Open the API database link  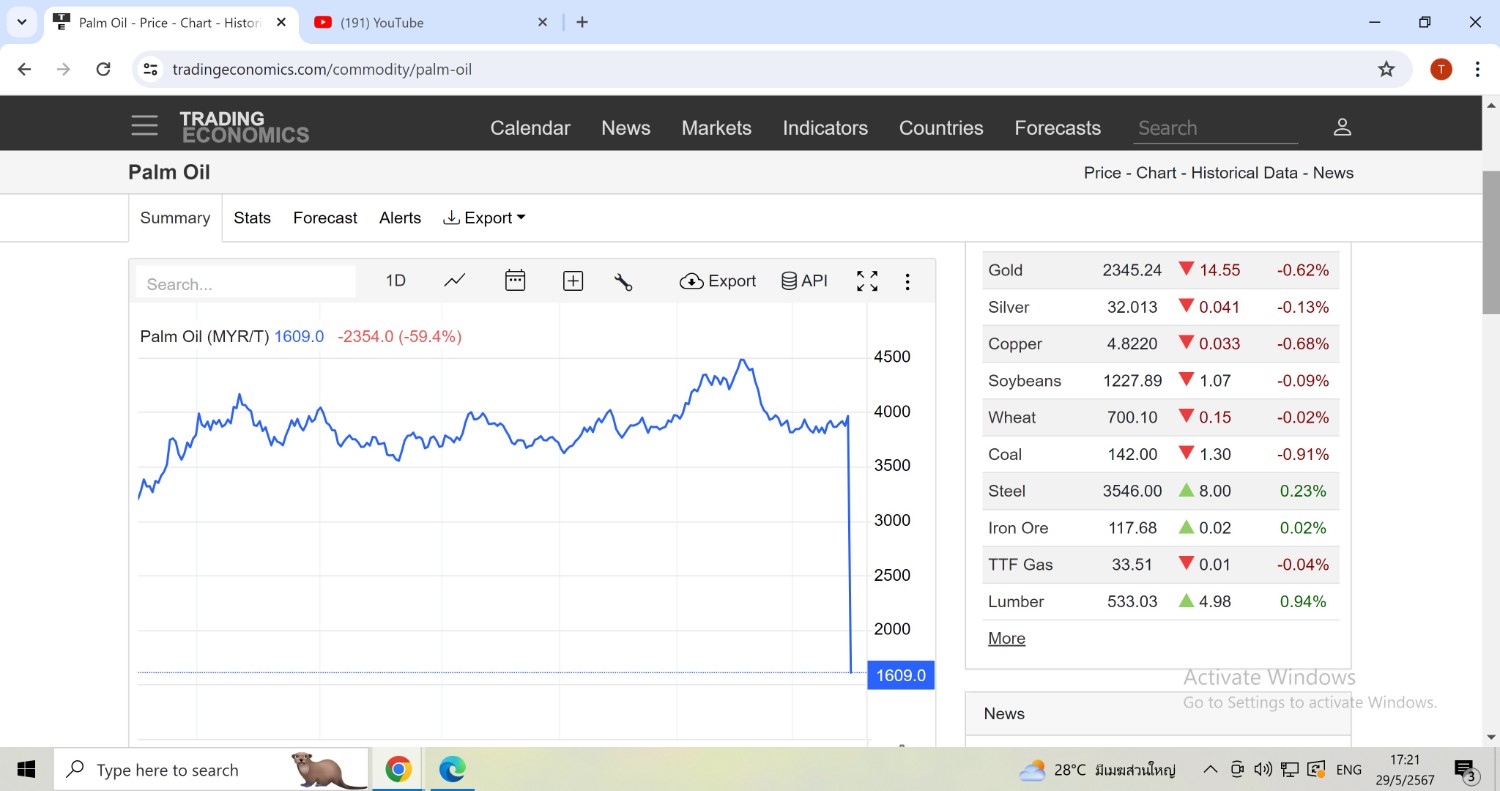point(805,281)
